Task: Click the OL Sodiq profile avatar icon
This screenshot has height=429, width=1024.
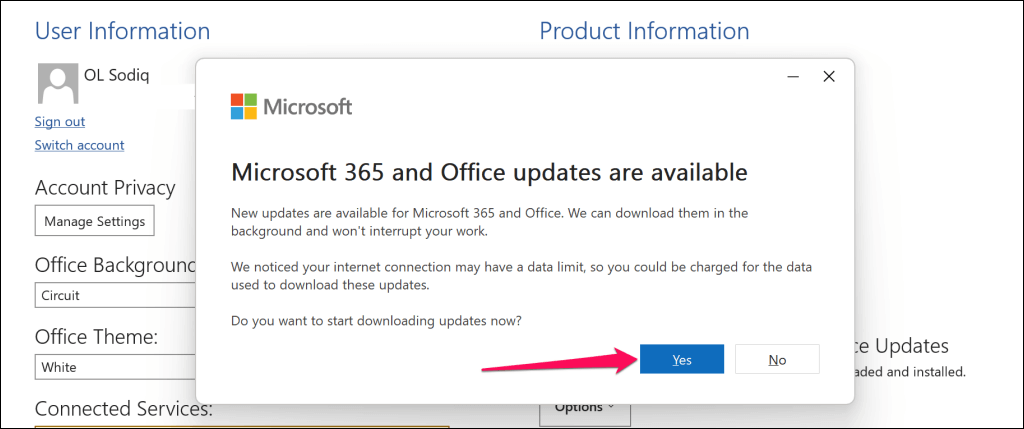Action: click(x=57, y=84)
